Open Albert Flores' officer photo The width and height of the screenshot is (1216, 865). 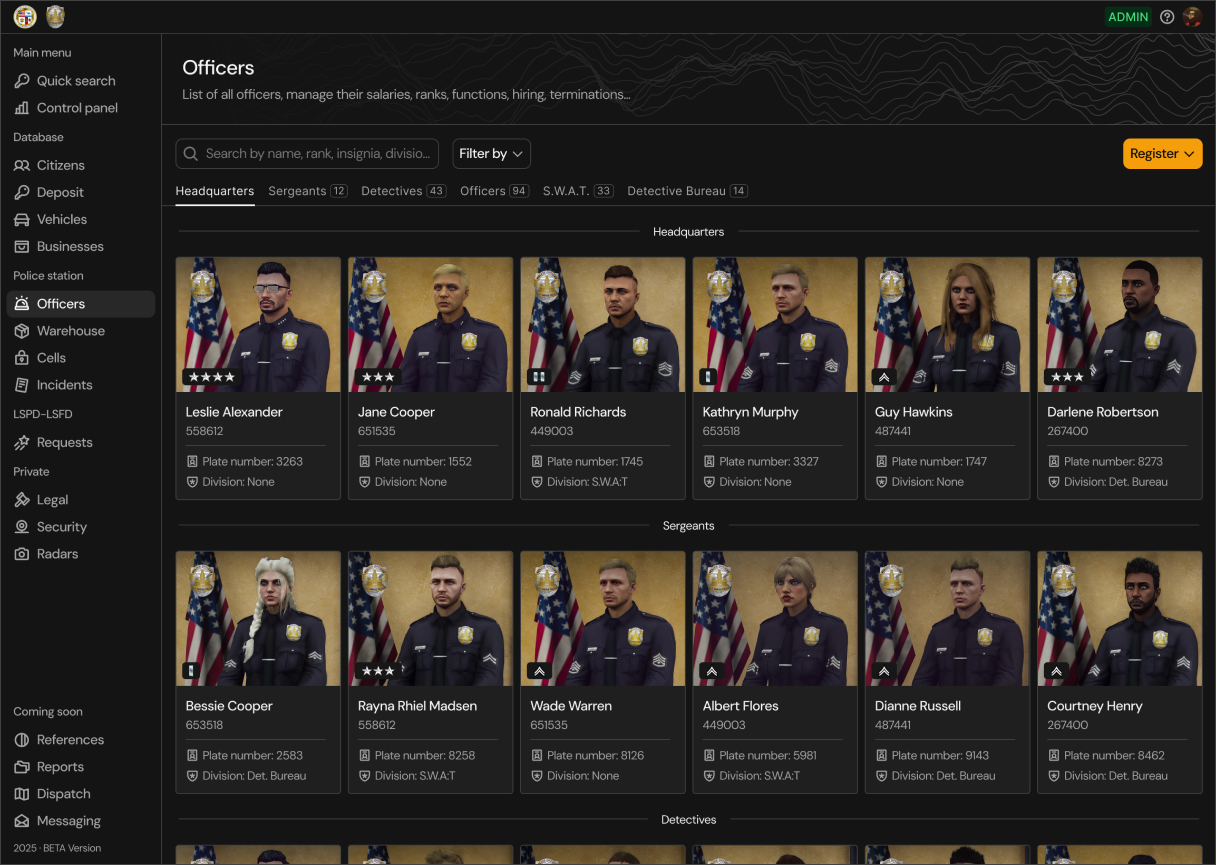coord(775,619)
